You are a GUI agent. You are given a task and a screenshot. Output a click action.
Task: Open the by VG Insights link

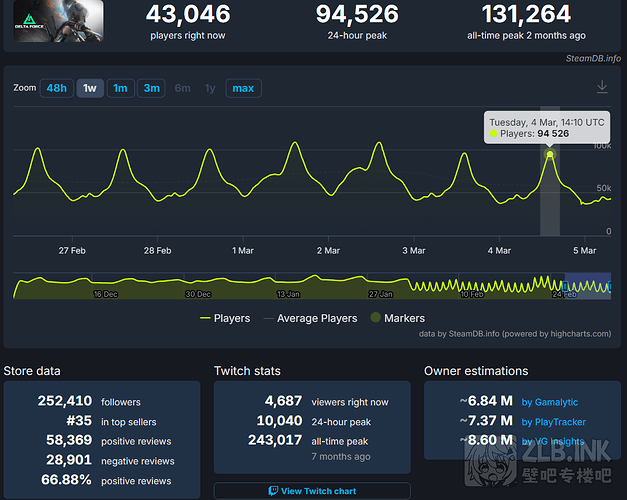552,441
